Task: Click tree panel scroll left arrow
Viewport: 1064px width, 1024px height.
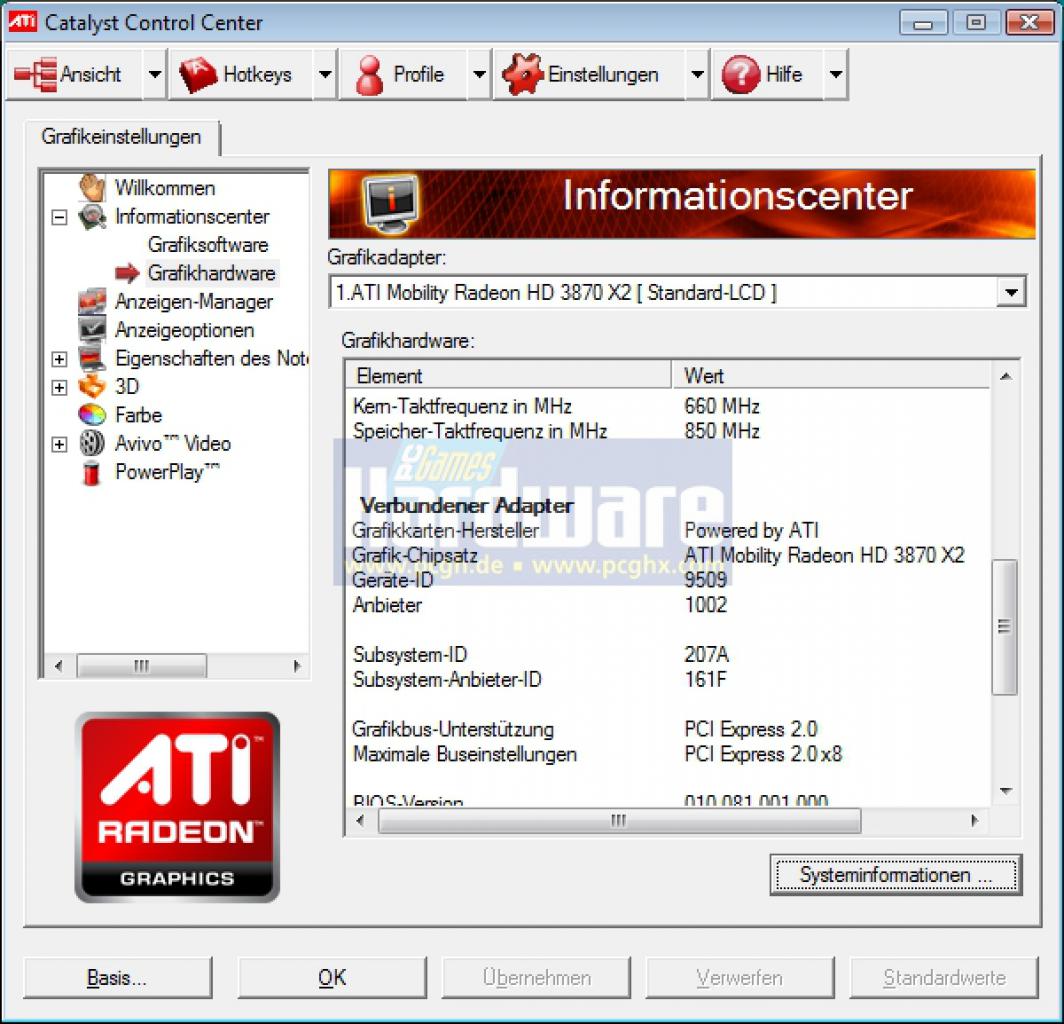Action: click(58, 666)
